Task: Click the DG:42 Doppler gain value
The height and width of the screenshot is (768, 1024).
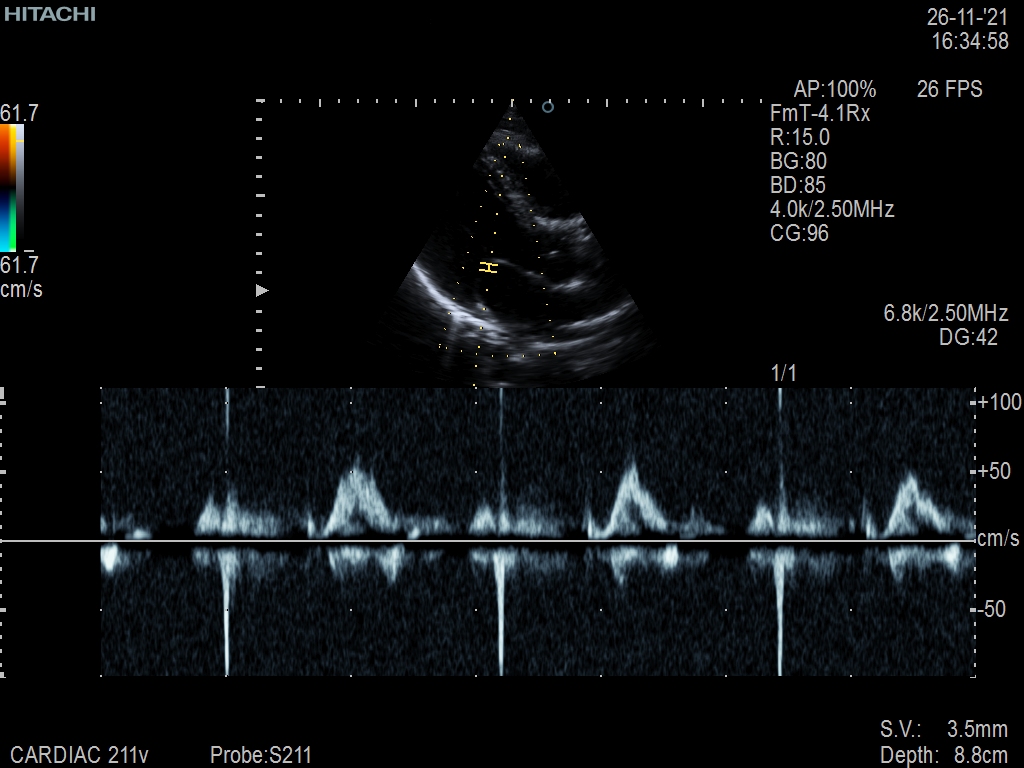Action: click(x=968, y=338)
